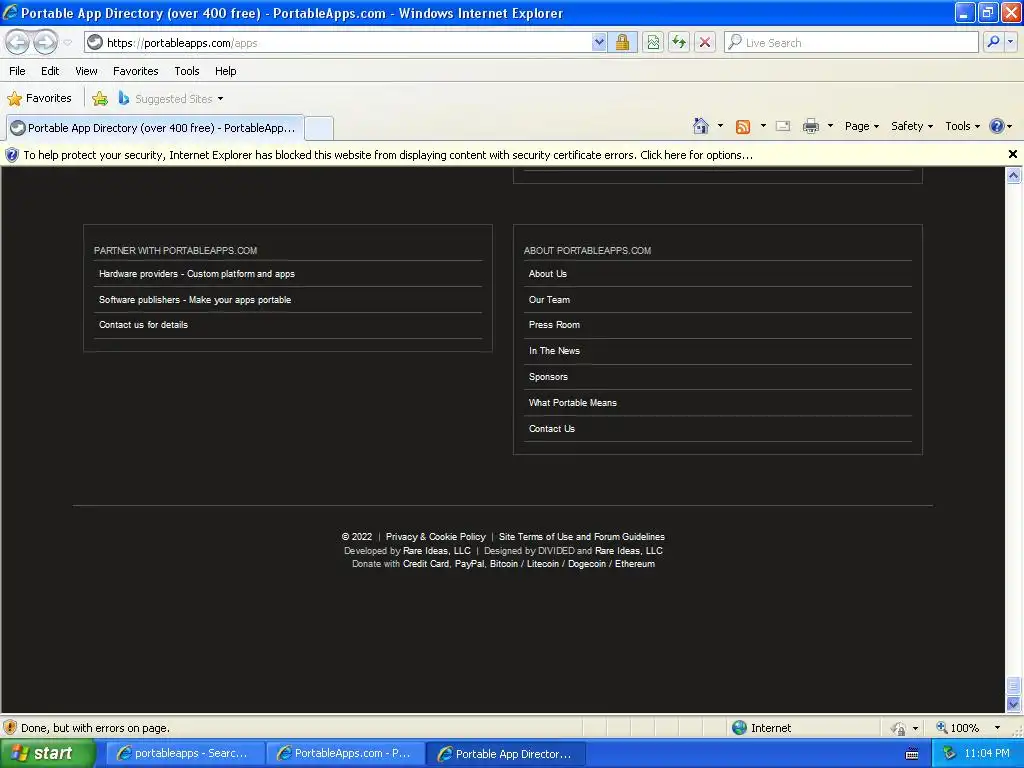Expand the address bar history dropdown
Viewport: 1024px width, 768px height.
coord(599,42)
